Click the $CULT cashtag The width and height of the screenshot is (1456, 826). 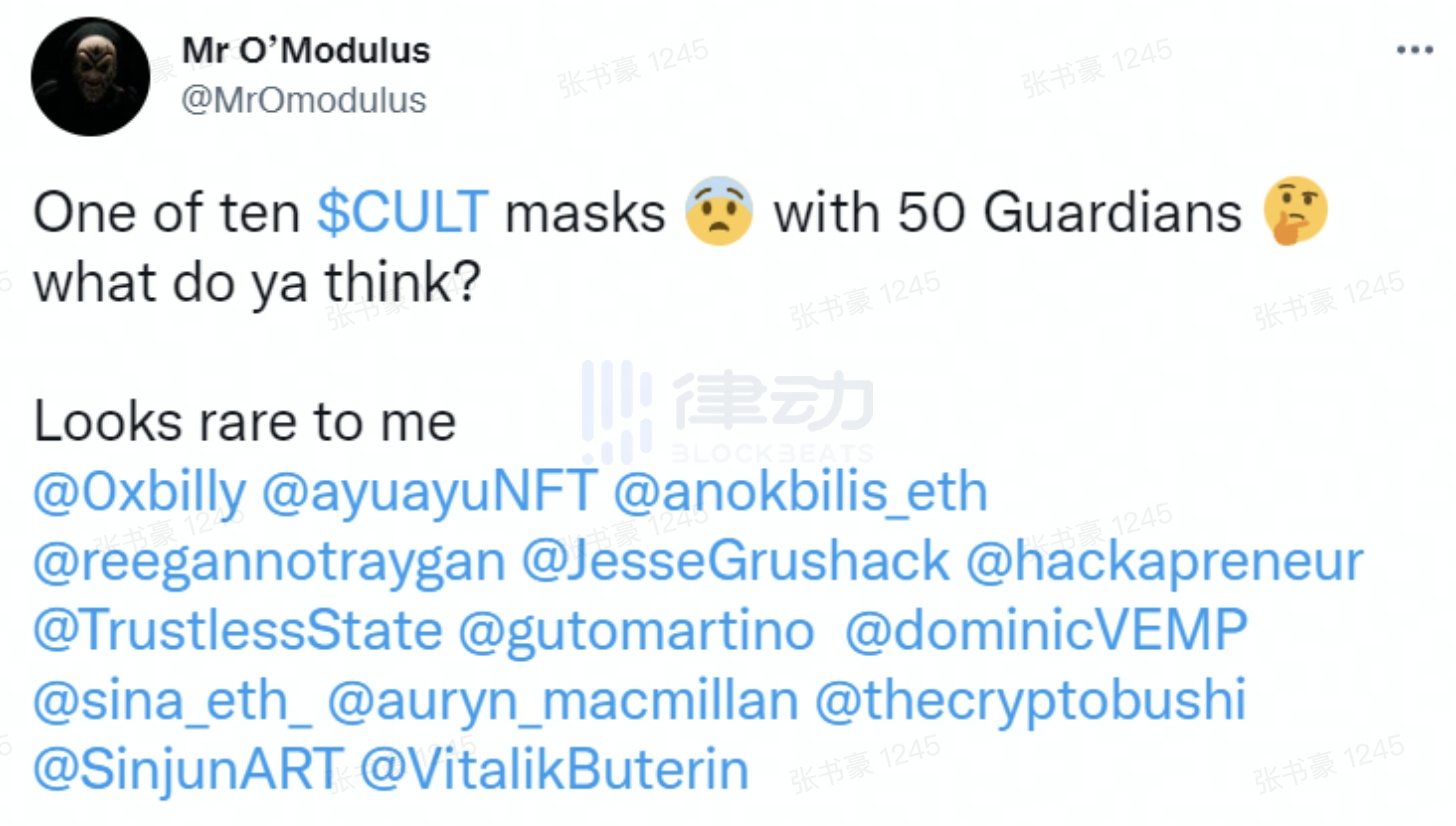click(x=403, y=212)
